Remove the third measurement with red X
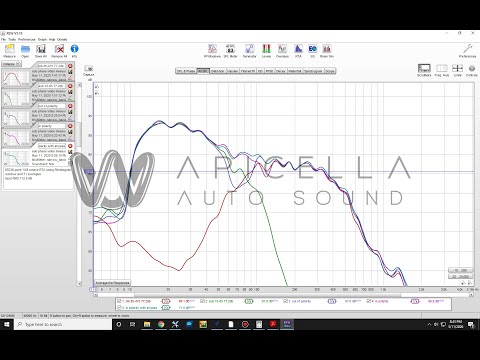This screenshot has height=360, width=480. 70,106
